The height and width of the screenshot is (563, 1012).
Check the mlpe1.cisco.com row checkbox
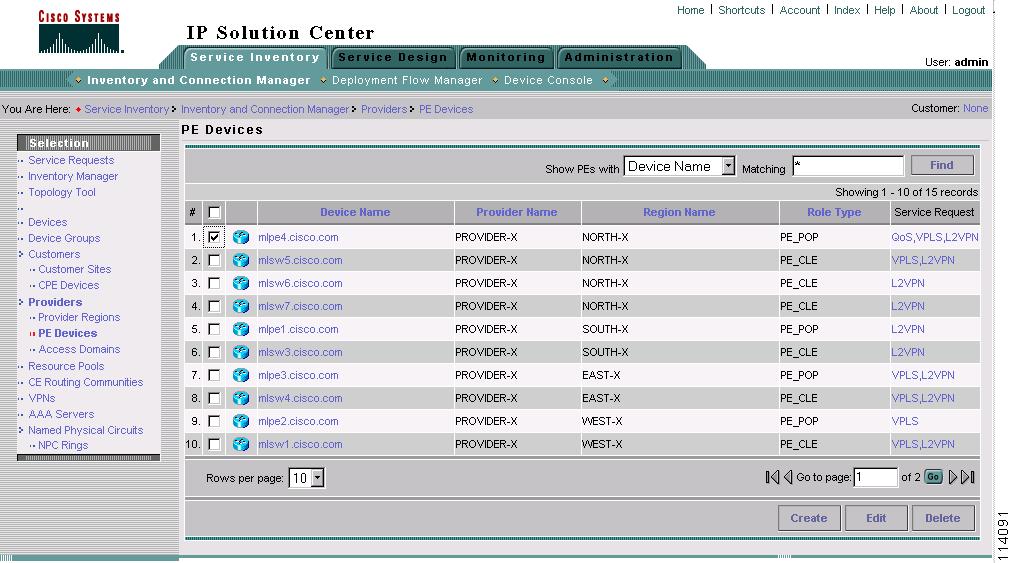(x=214, y=329)
